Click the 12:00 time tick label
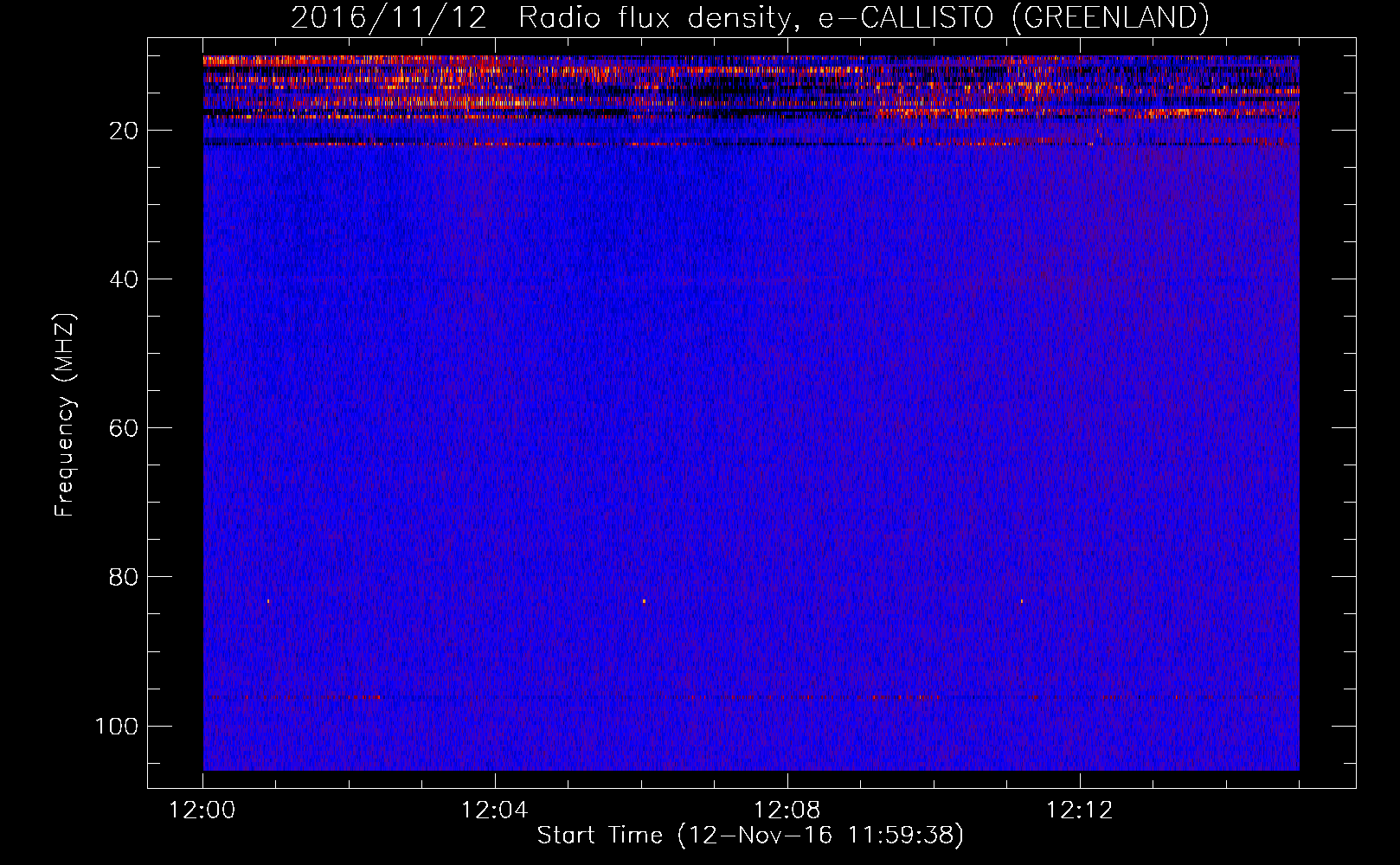Viewport: 1400px width, 865px height. click(x=202, y=811)
